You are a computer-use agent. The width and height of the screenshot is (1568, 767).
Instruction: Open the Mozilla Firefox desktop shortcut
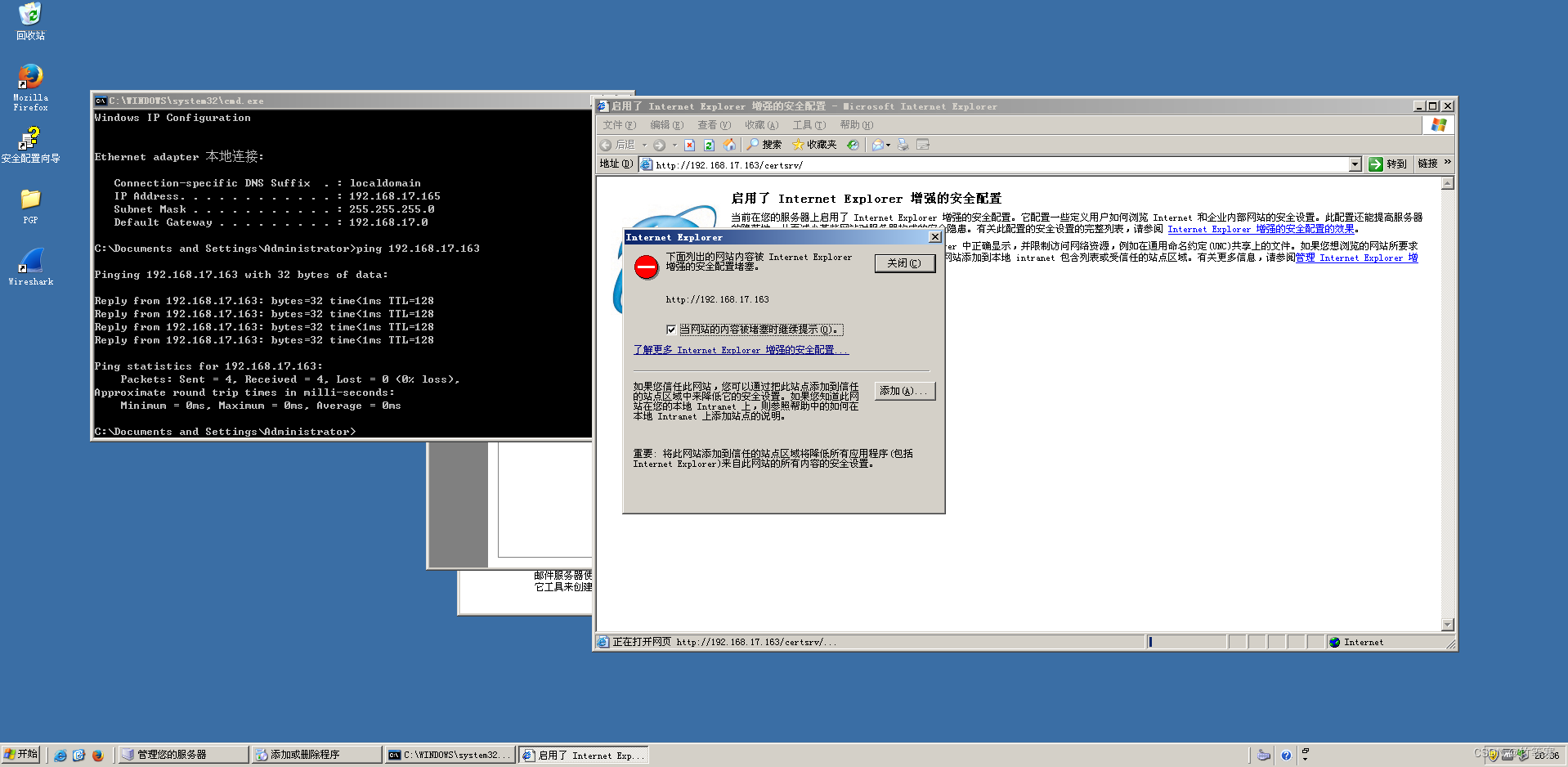point(30,87)
